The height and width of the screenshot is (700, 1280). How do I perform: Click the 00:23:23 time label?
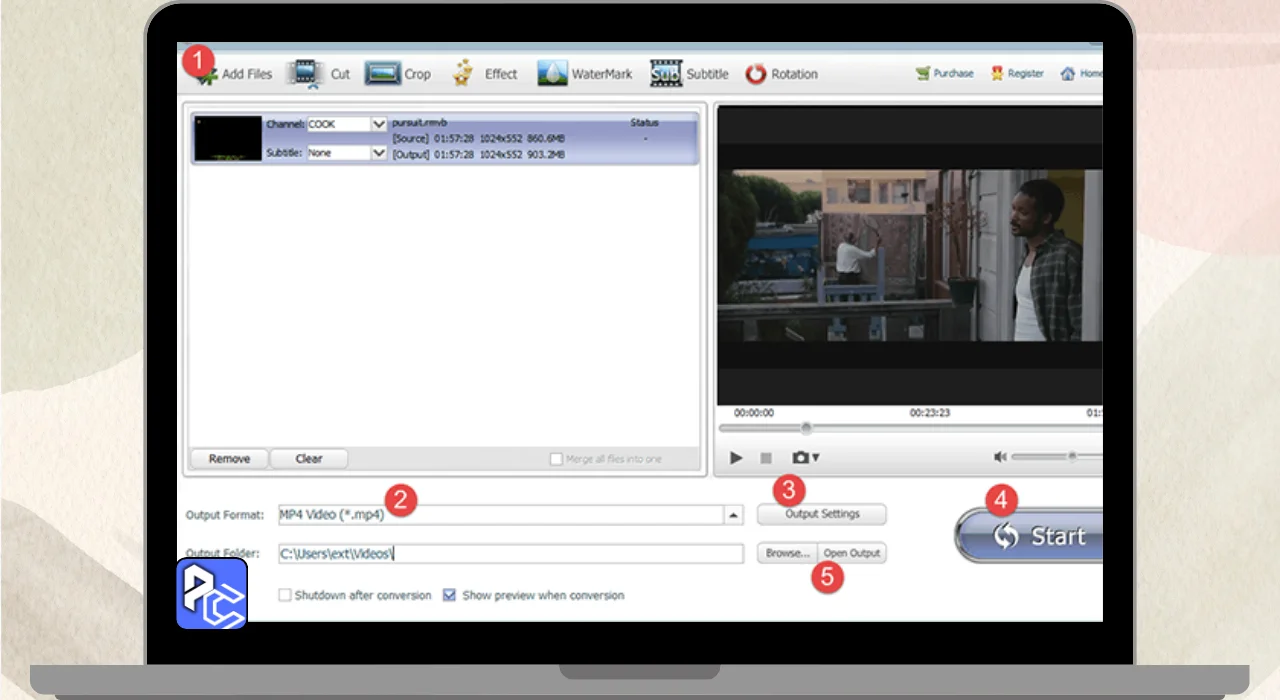(x=929, y=412)
